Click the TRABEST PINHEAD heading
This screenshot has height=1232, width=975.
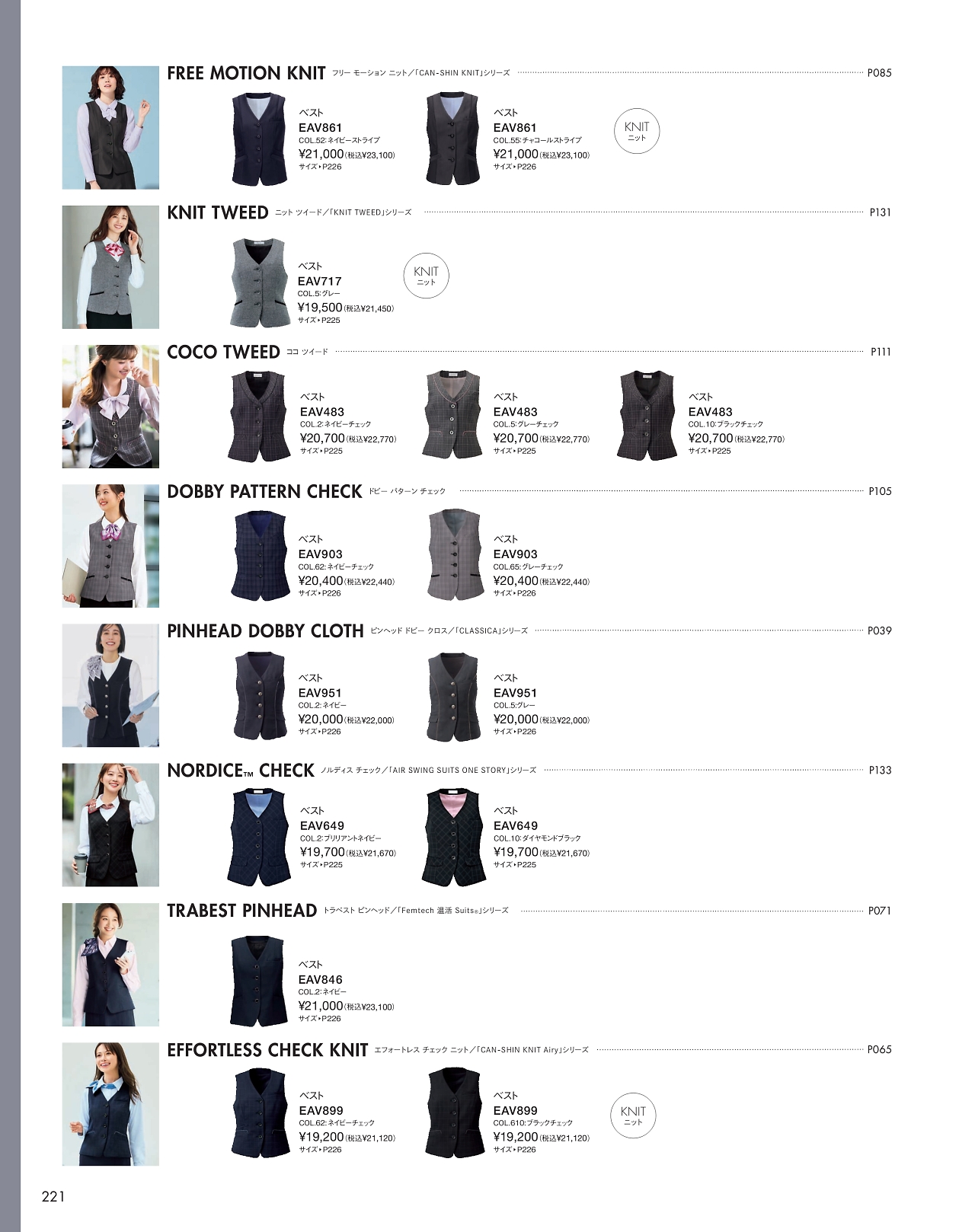241,911
